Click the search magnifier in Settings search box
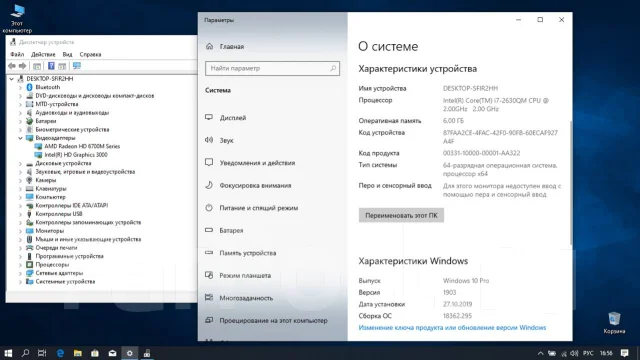The image size is (640, 360). 333,68
